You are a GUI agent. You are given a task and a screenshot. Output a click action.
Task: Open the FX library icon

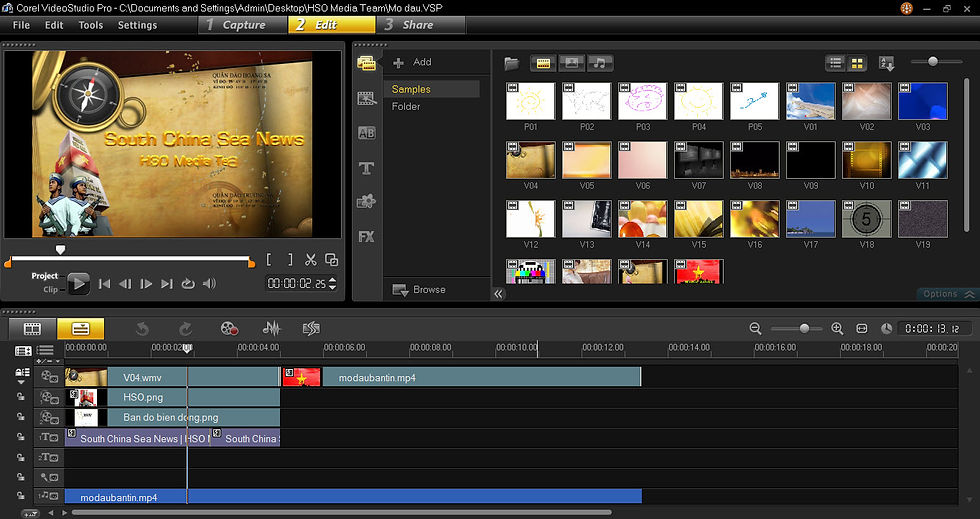(366, 236)
